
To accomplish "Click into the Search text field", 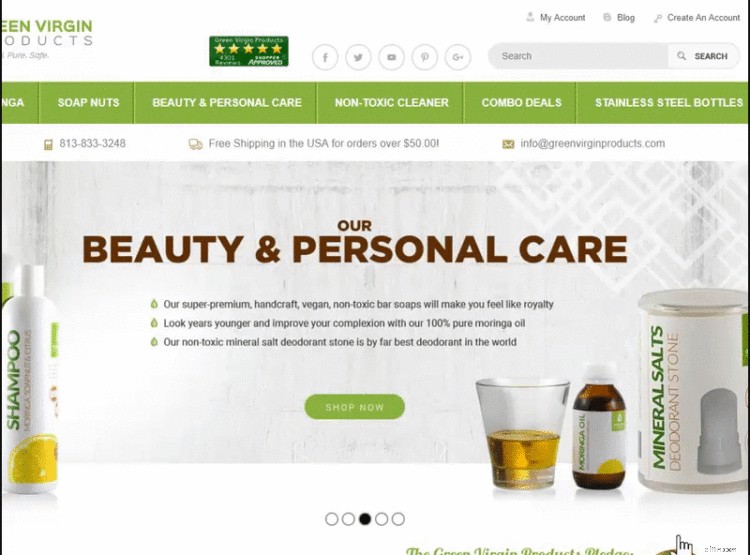I will 578,56.
